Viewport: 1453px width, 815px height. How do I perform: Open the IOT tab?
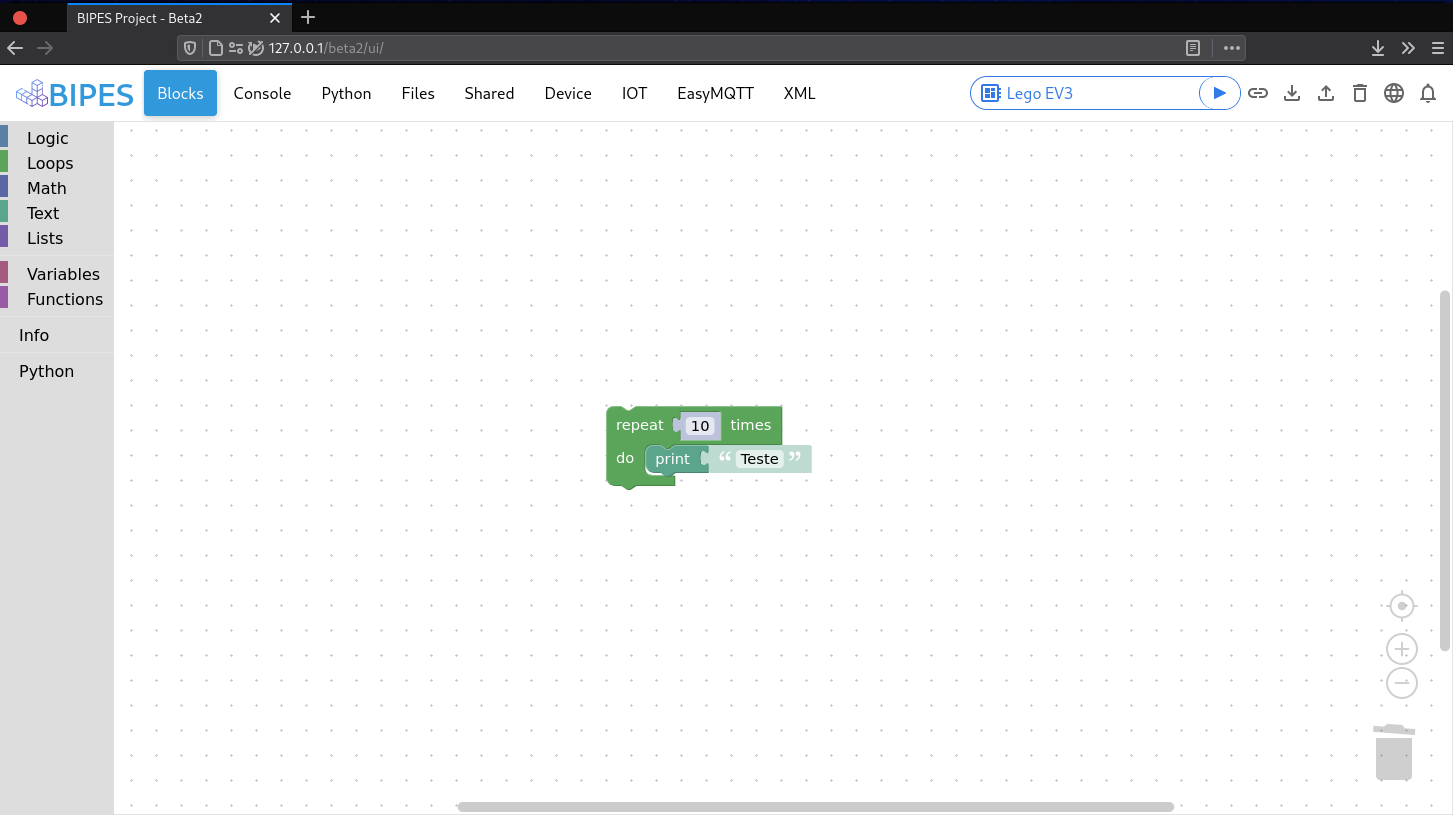point(634,93)
